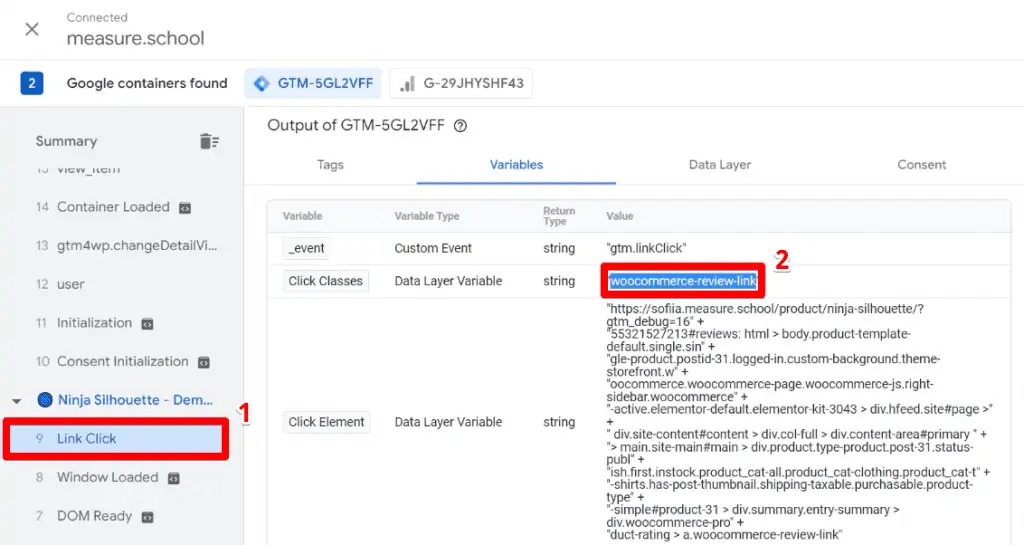Click the measure.school connected domain title
The width and height of the screenshot is (1024, 545).
(135, 38)
